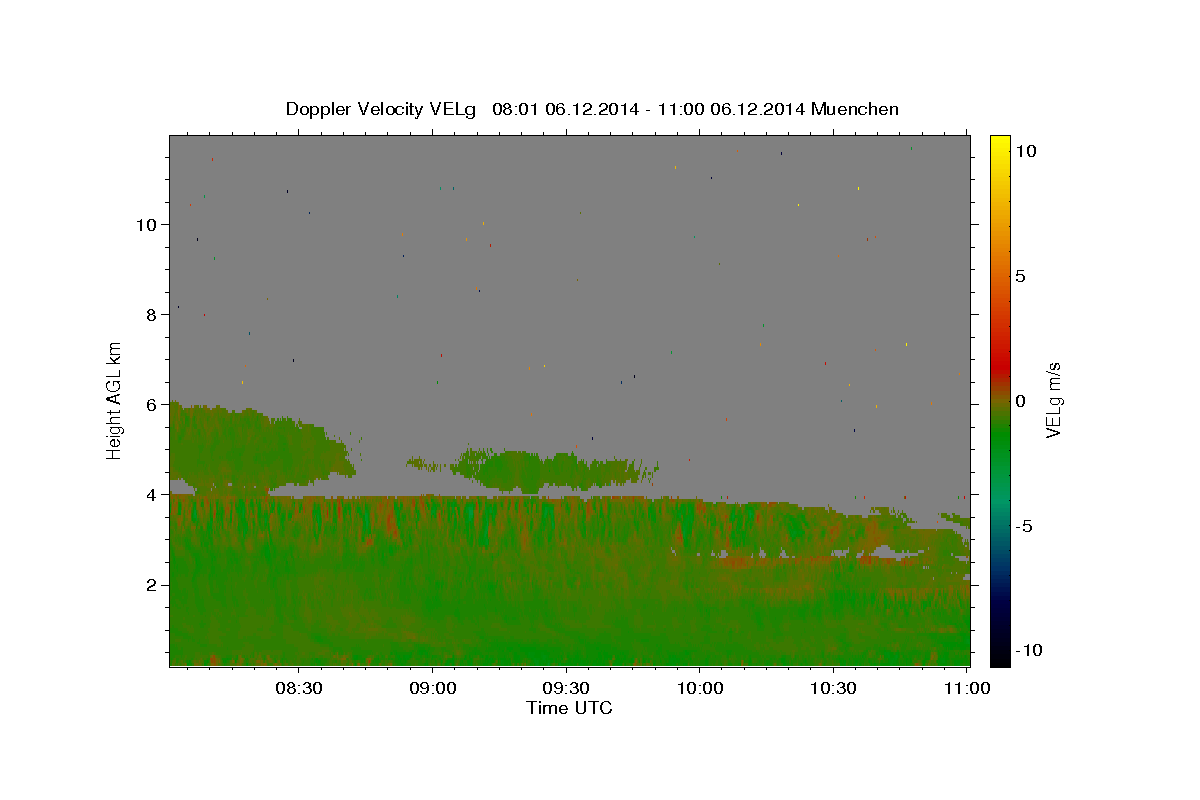Click the height axis label 2

(151, 585)
